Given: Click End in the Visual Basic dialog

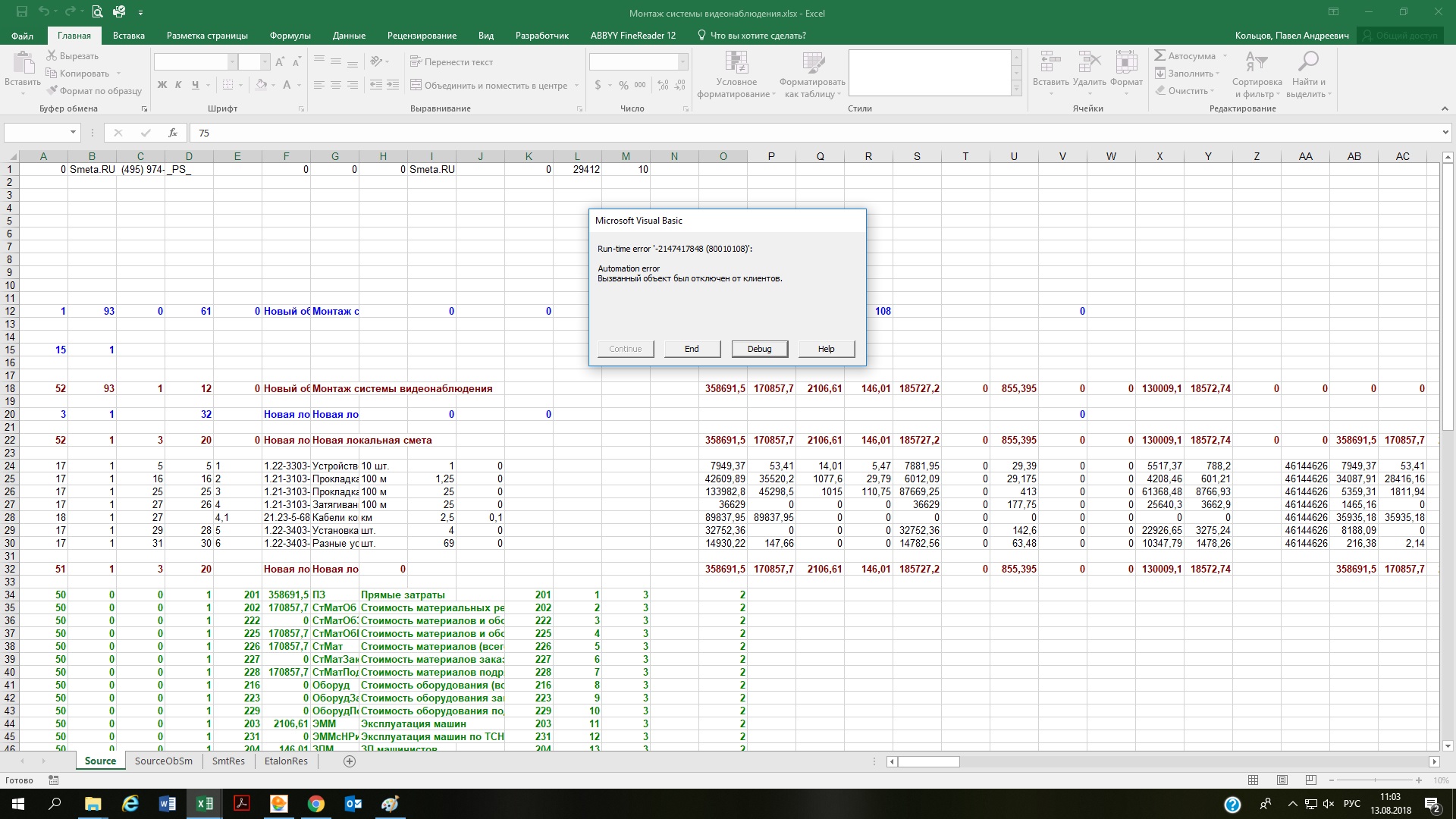Looking at the screenshot, I should [x=692, y=349].
